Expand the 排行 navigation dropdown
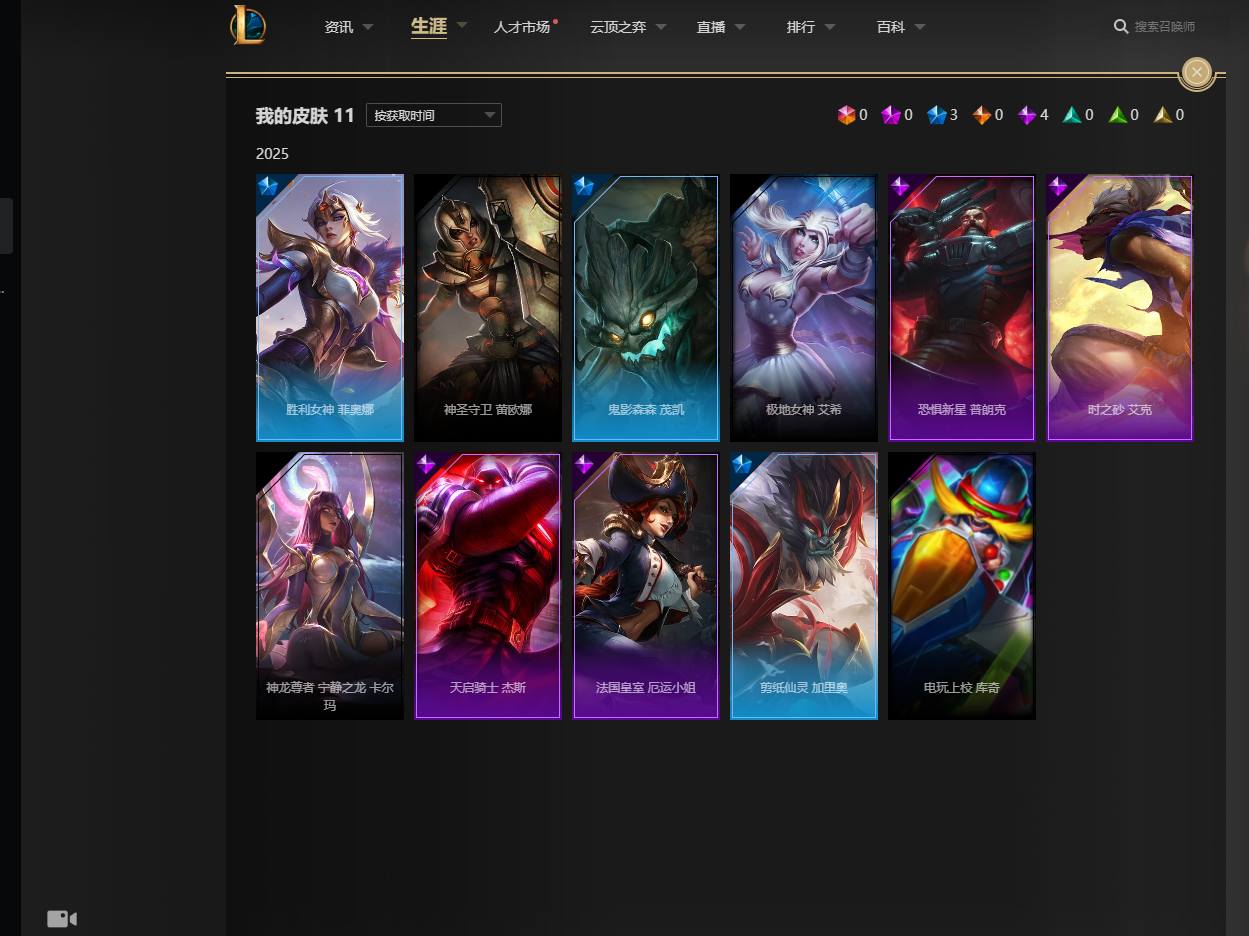 click(830, 27)
